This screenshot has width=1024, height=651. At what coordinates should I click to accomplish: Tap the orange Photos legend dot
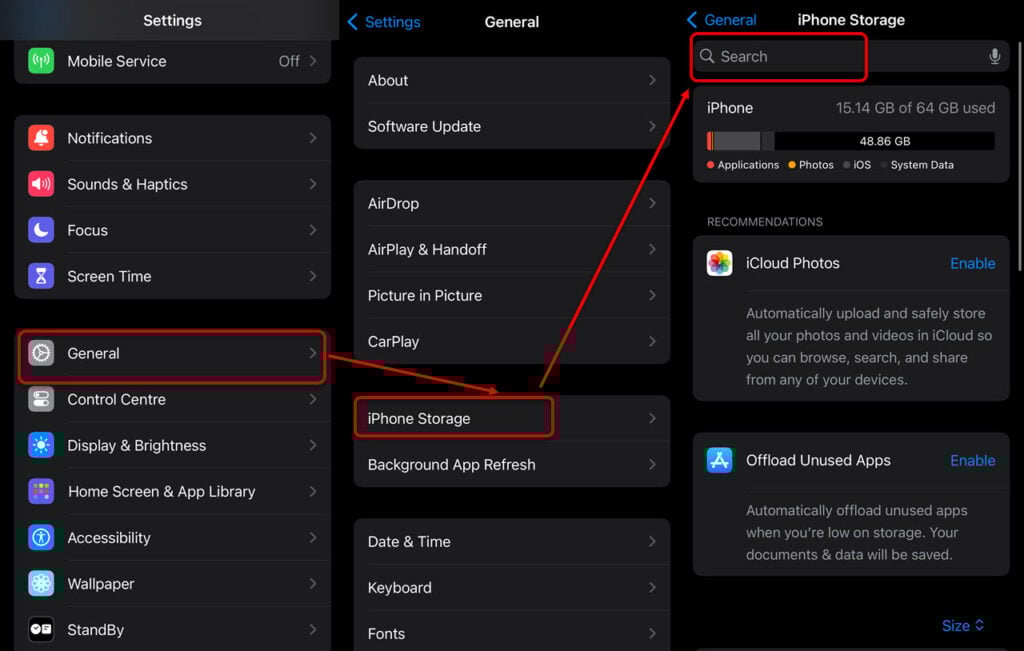792,165
